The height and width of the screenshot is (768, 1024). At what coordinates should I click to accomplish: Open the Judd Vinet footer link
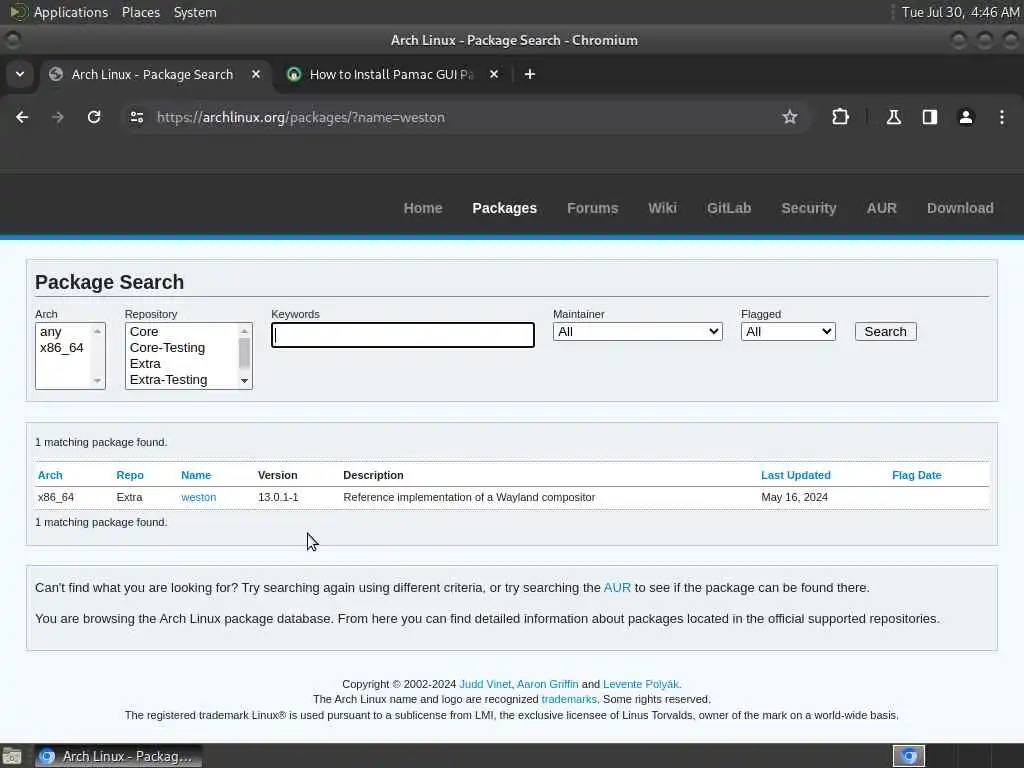click(485, 684)
